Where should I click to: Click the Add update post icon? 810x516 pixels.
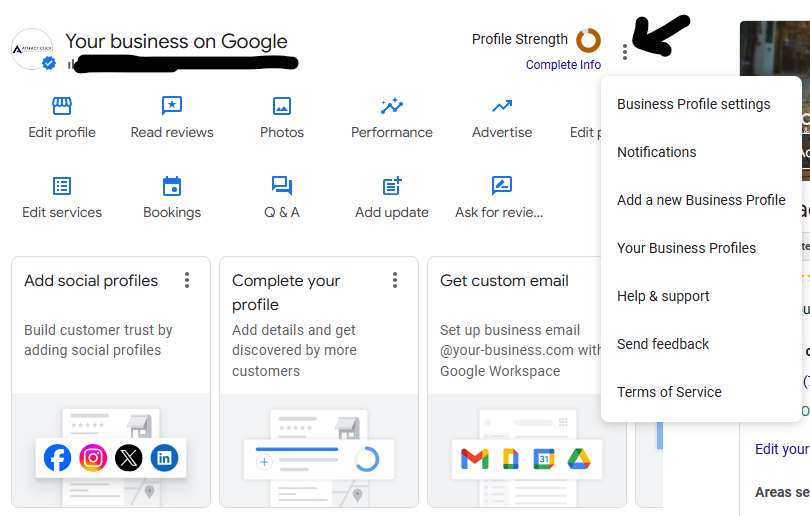[x=392, y=186]
